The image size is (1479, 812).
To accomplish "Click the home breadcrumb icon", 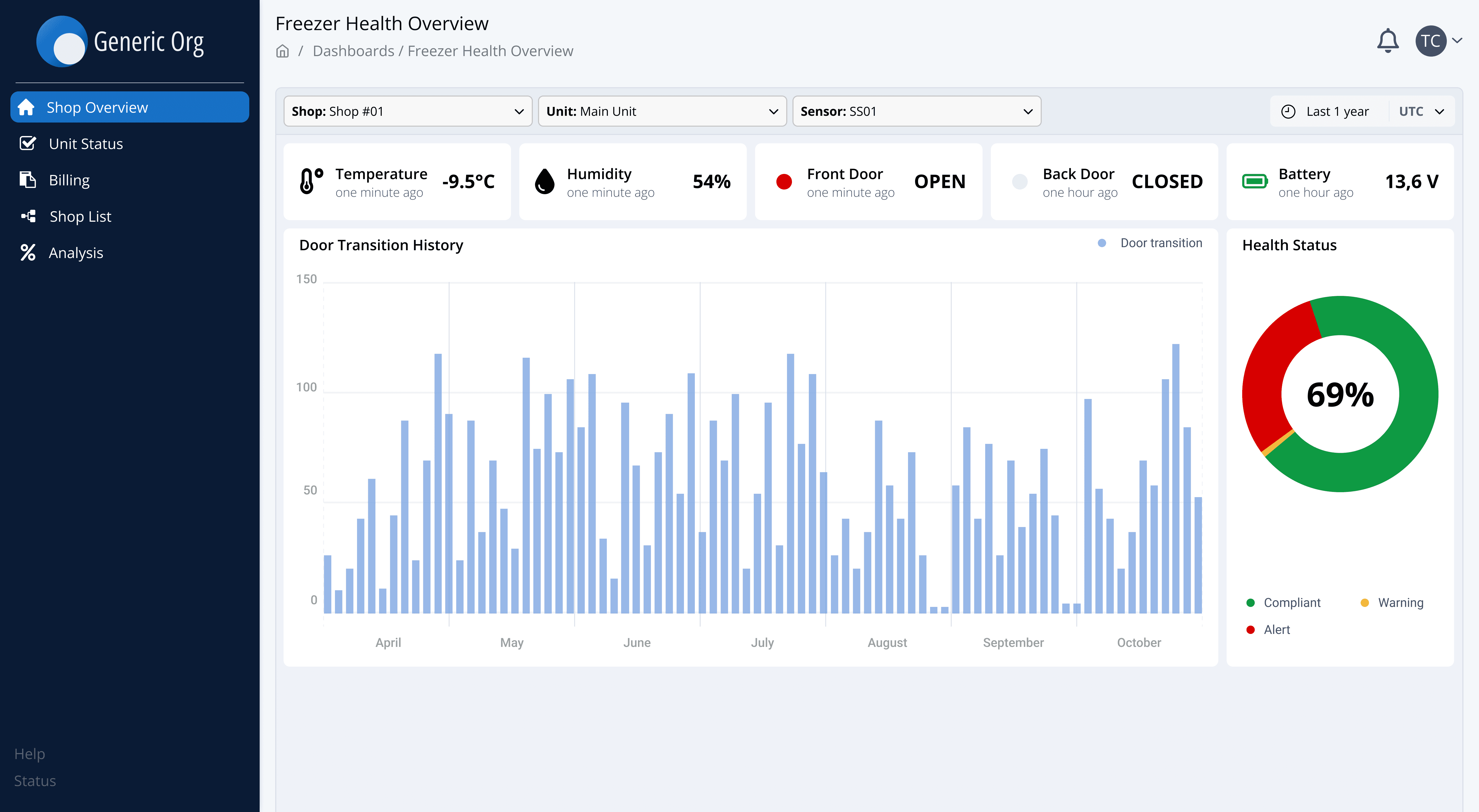I will click(282, 51).
